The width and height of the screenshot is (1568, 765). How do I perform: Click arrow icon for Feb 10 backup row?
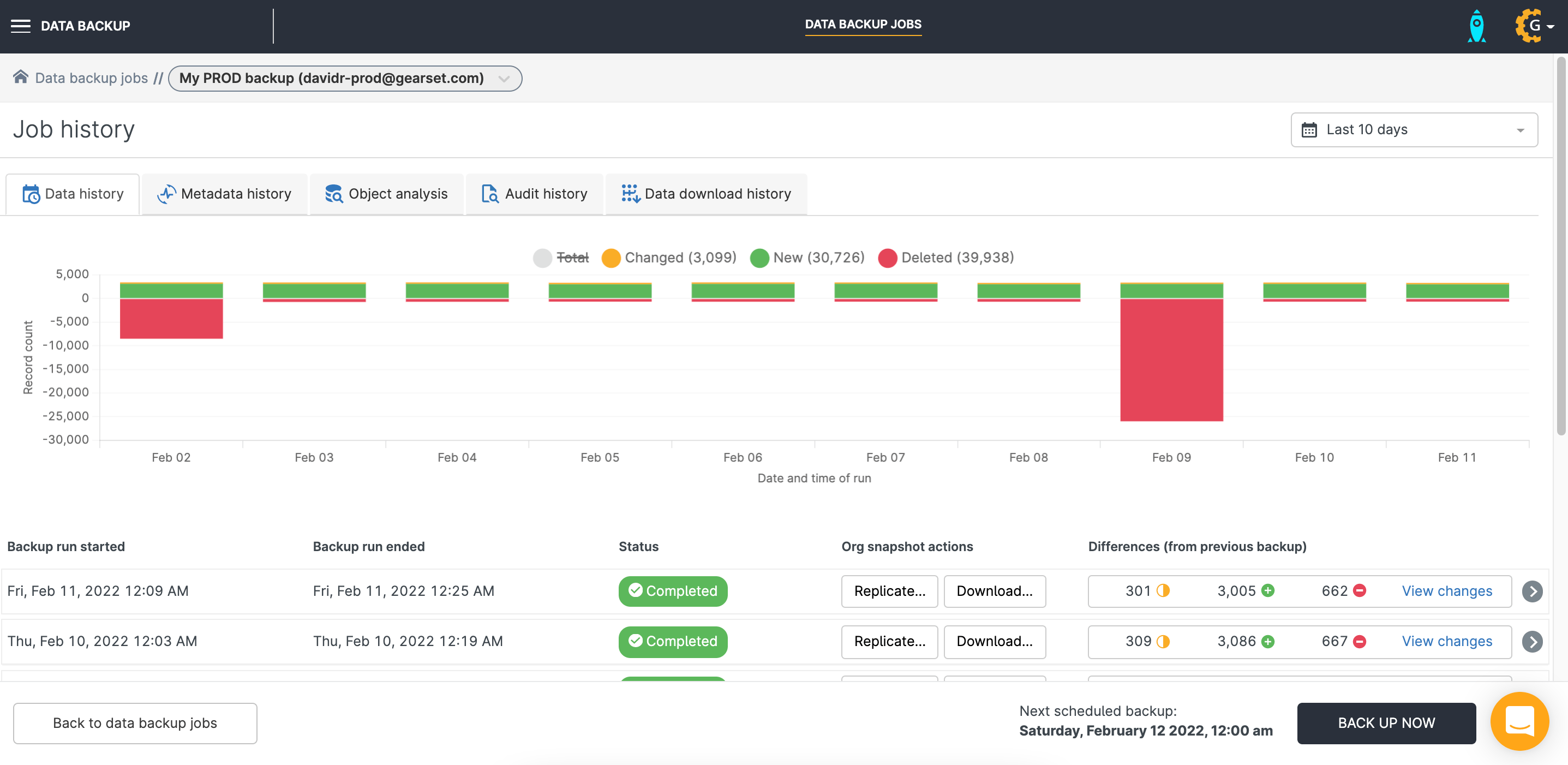click(x=1532, y=642)
